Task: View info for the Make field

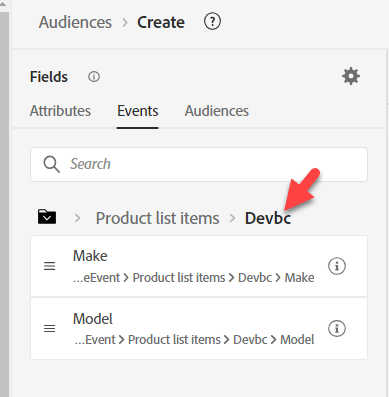Action: point(337,266)
